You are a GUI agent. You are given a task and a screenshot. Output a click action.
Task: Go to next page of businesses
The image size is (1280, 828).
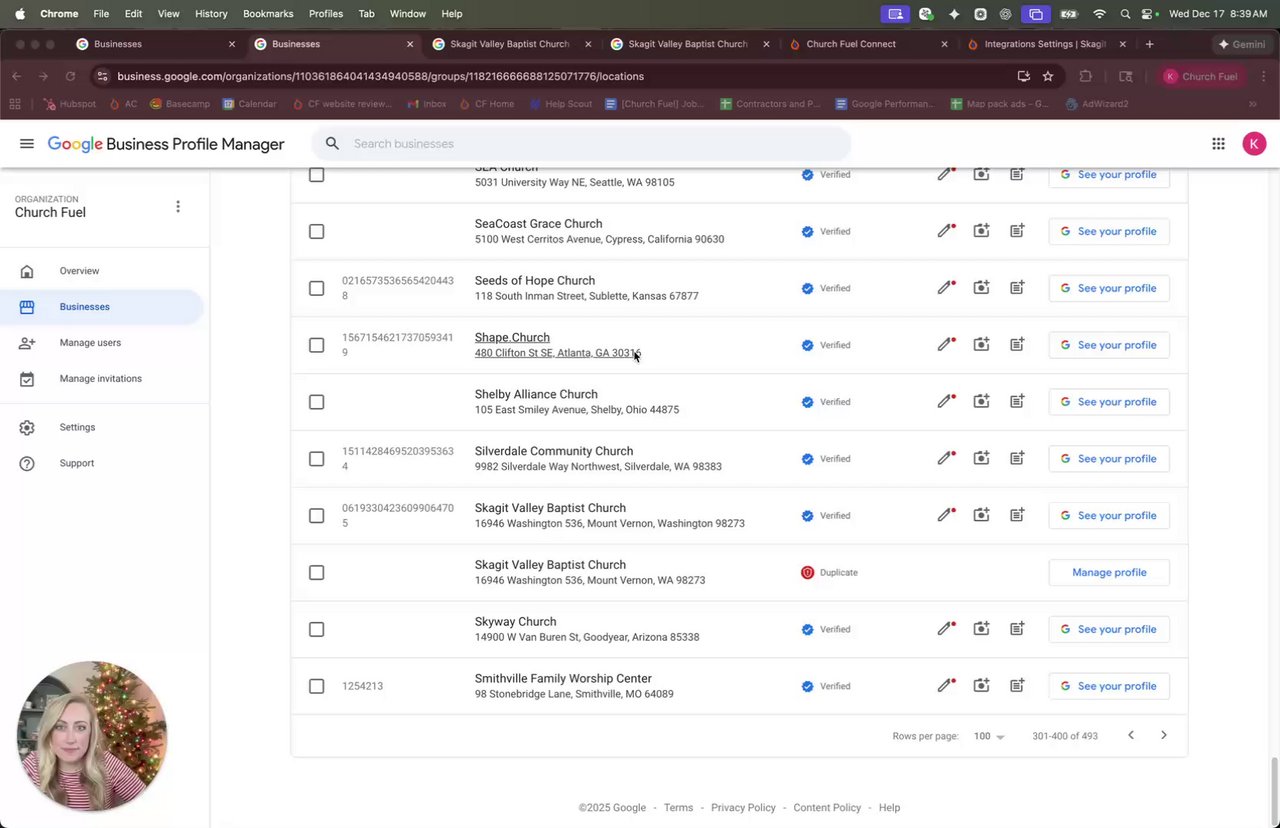pos(1163,736)
